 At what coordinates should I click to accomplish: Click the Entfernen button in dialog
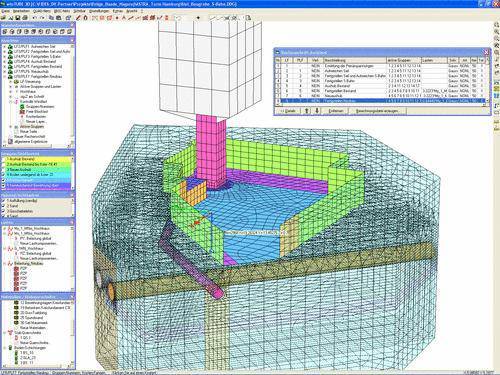point(336,111)
